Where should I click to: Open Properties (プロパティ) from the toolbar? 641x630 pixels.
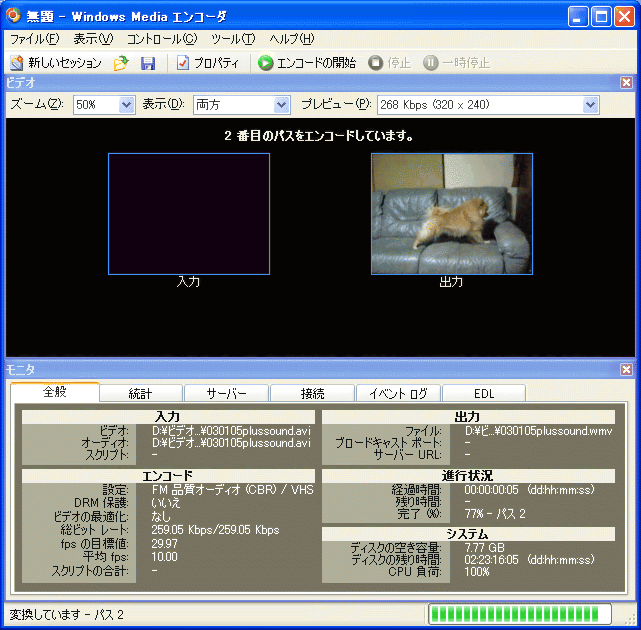(x=208, y=63)
